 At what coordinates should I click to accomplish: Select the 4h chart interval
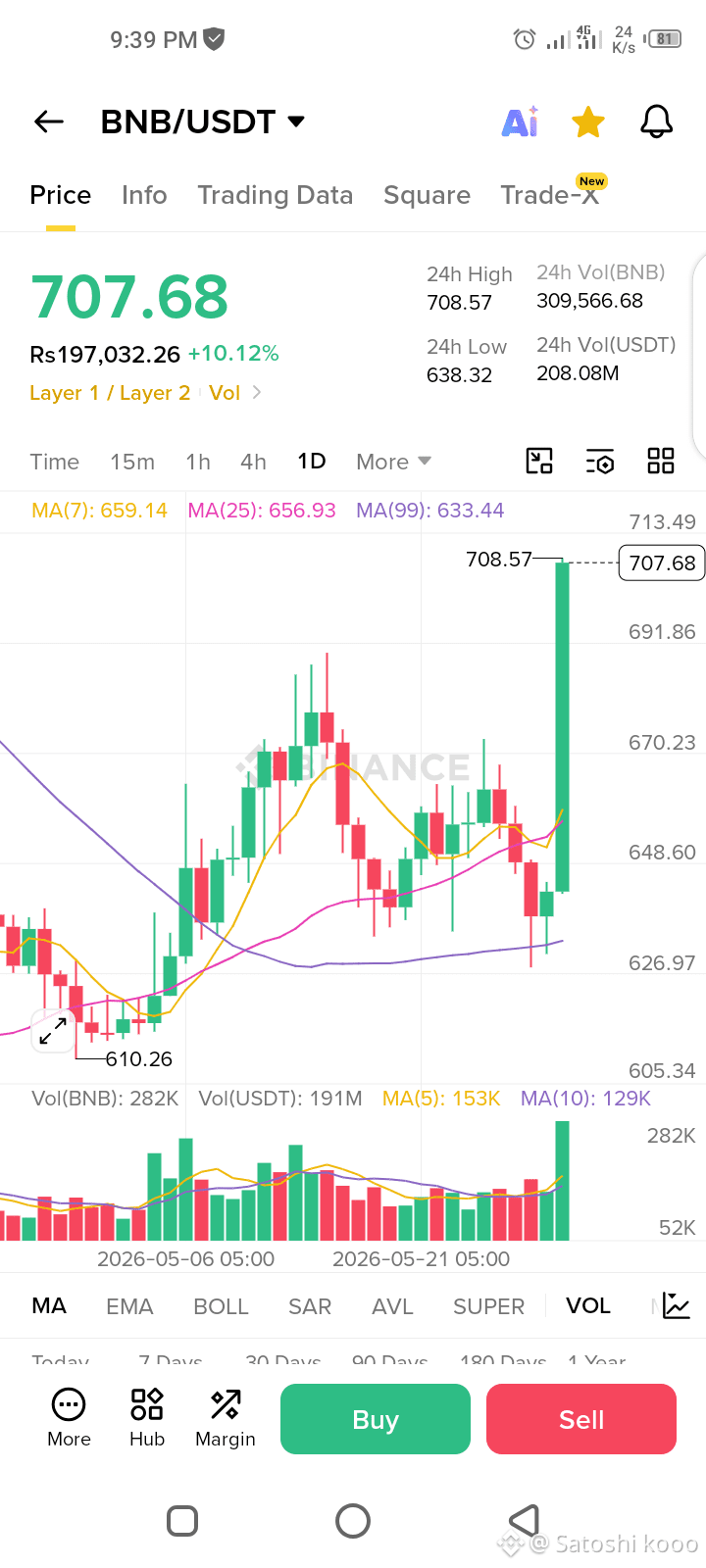click(254, 462)
